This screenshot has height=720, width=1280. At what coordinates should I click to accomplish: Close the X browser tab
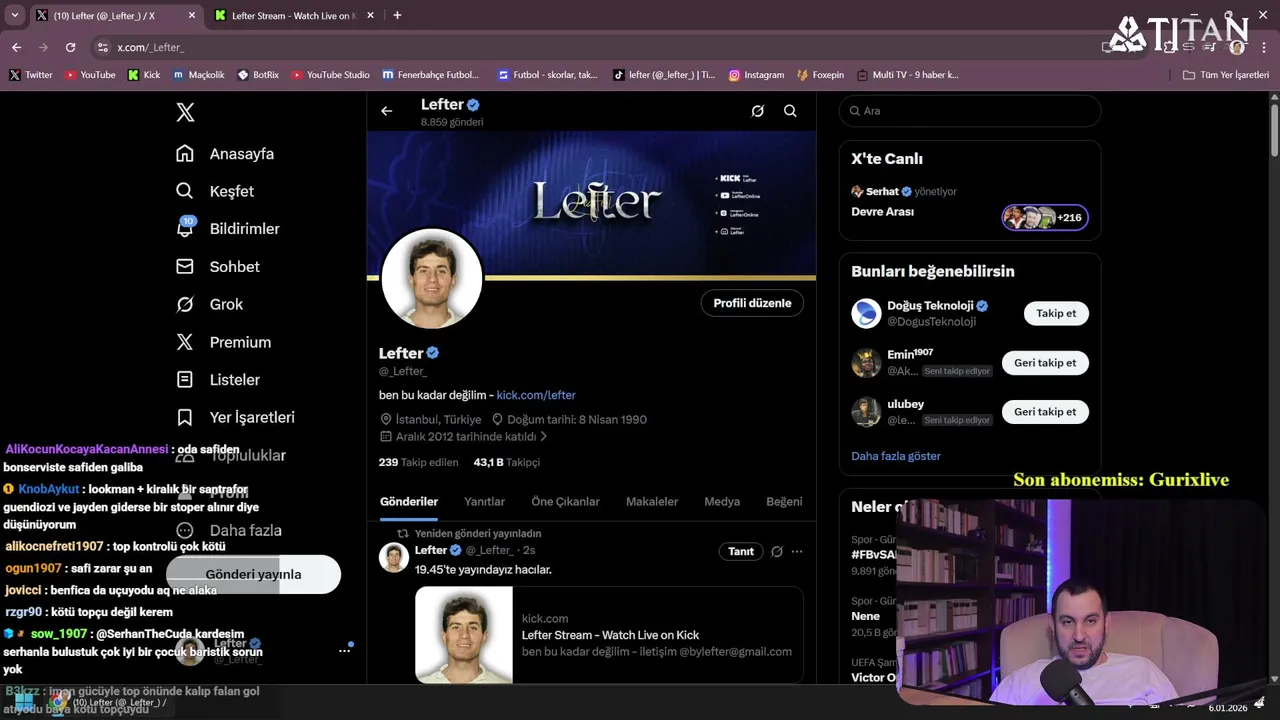(x=192, y=16)
